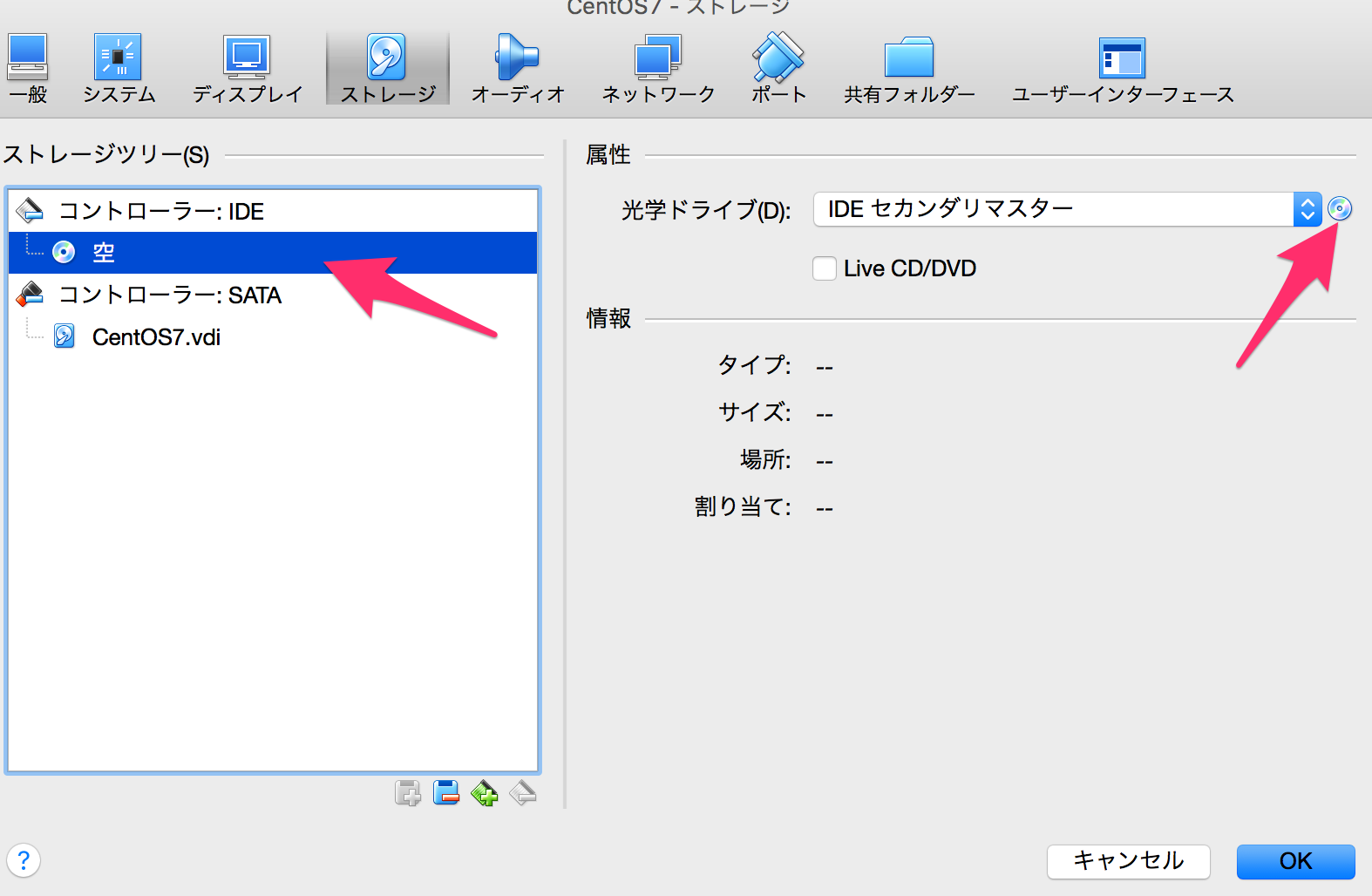The height and width of the screenshot is (896, 1372).
Task: Click the IDE controller icon
Action: 31,210
